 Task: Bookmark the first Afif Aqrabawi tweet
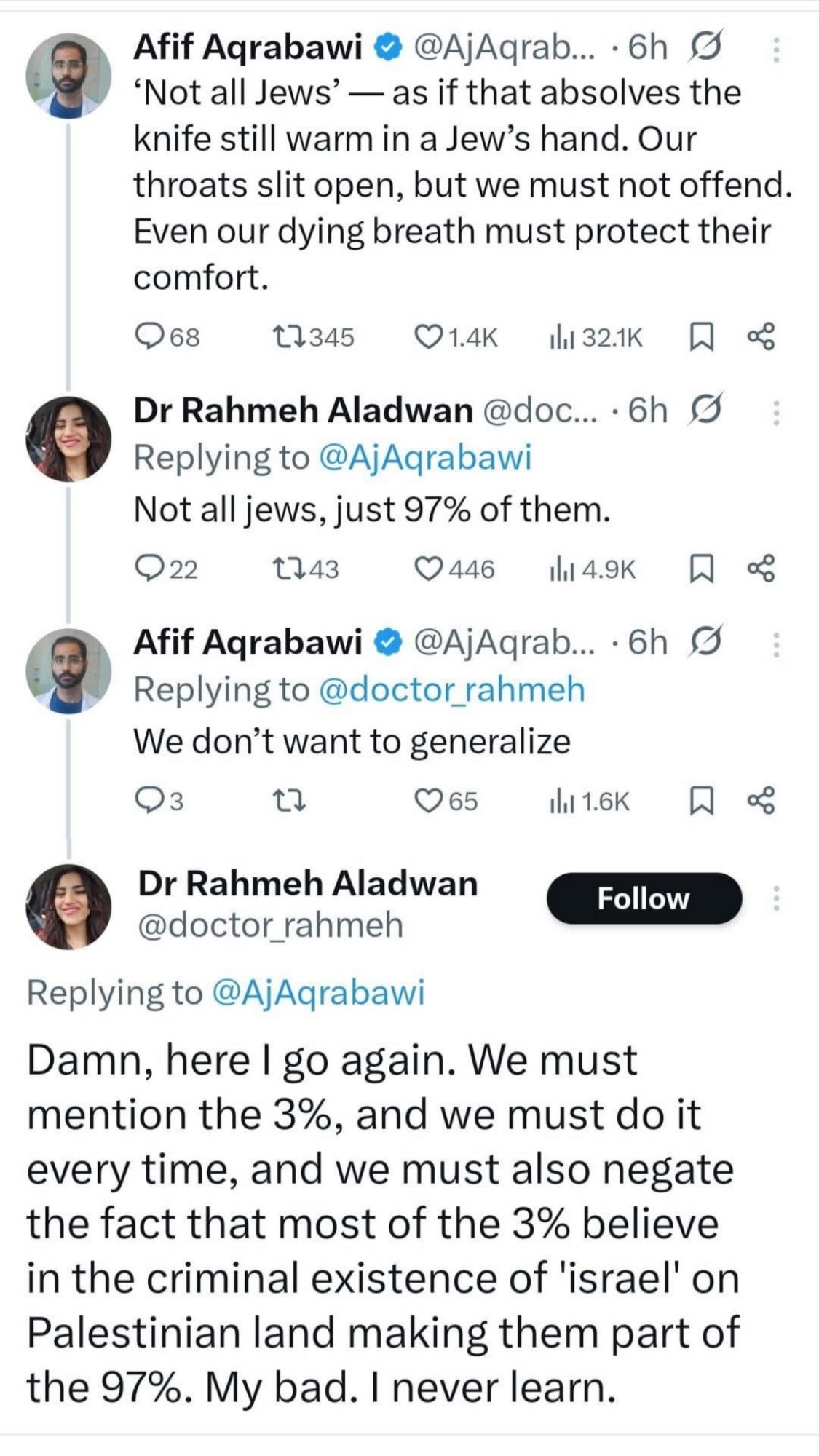[700, 336]
